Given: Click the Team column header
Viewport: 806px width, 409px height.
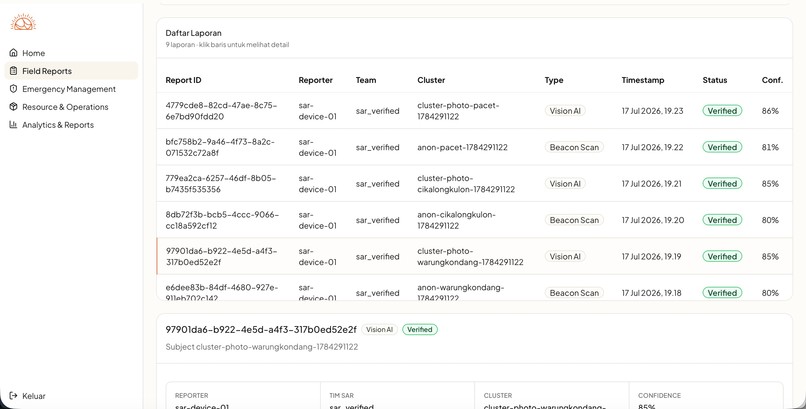Looking at the screenshot, I should point(366,80).
